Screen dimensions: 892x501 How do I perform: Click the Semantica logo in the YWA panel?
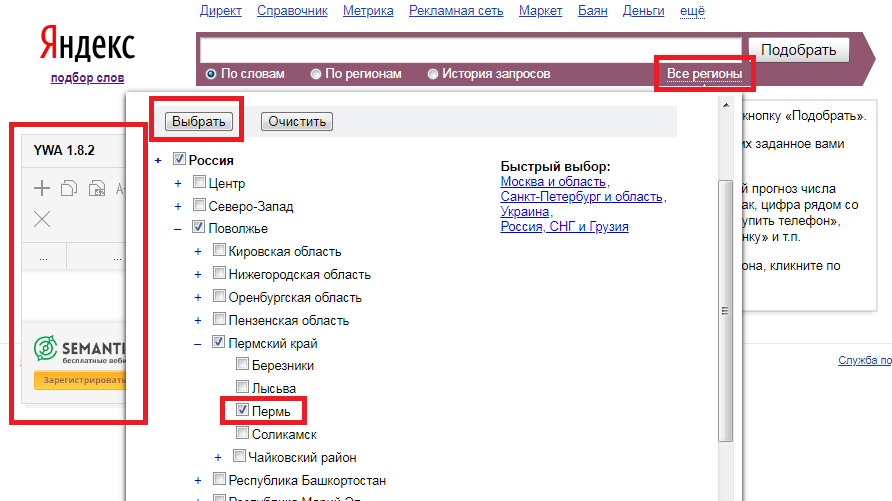pyautogui.click(x=80, y=349)
